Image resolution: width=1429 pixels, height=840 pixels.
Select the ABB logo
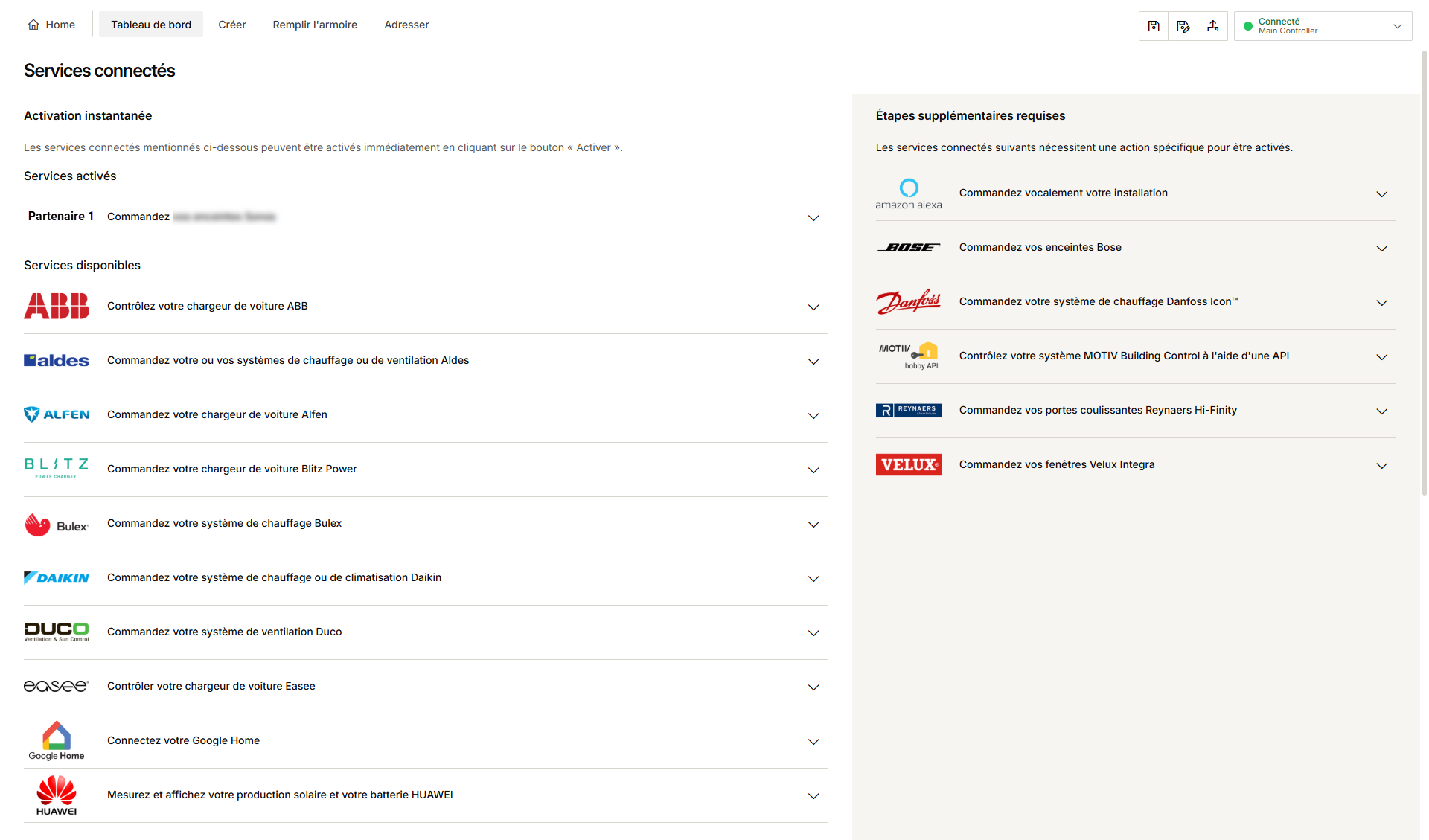coord(57,306)
